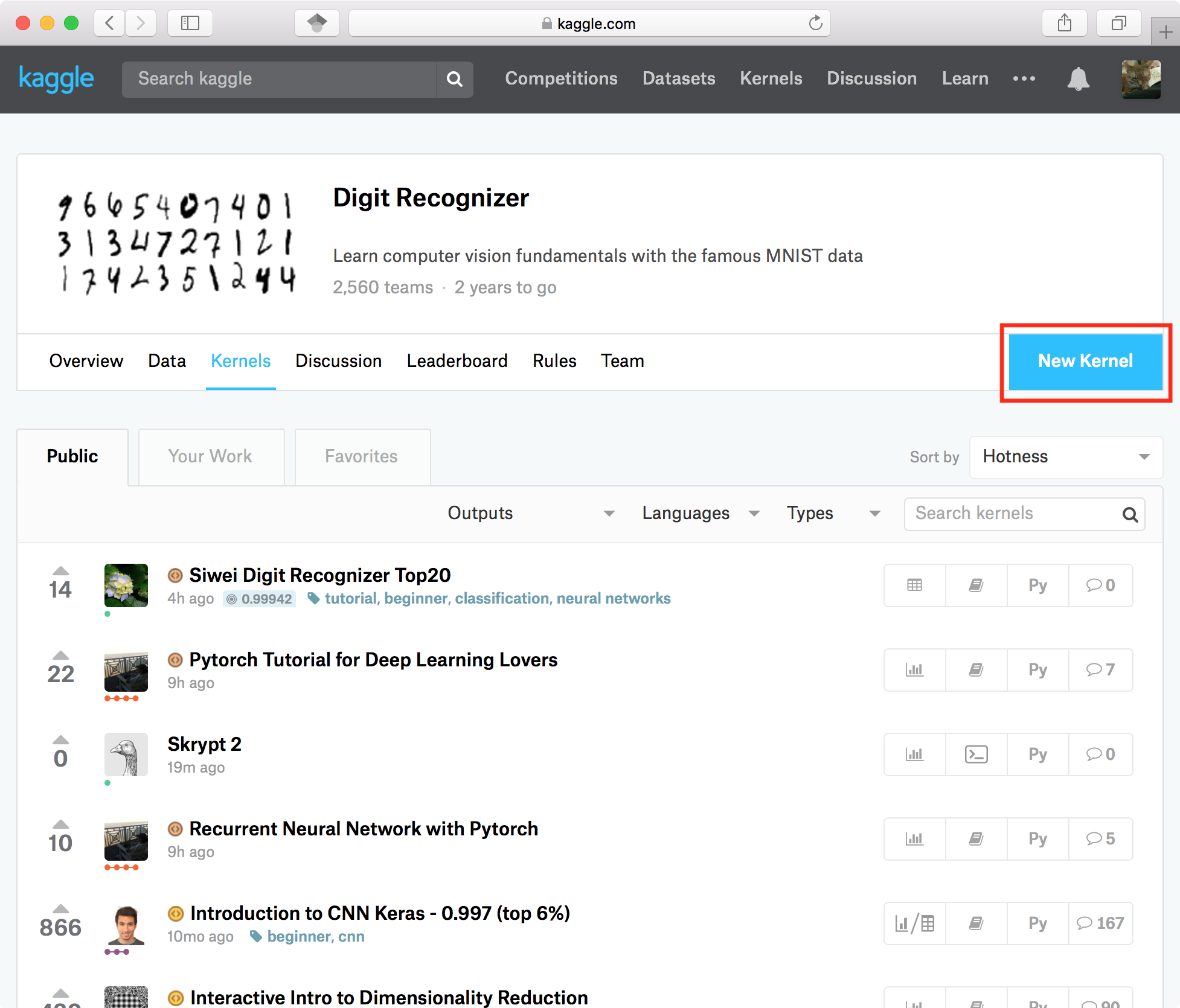Screen dimensions: 1180x1008
Task: Click the New Kernel button
Action: [1085, 361]
